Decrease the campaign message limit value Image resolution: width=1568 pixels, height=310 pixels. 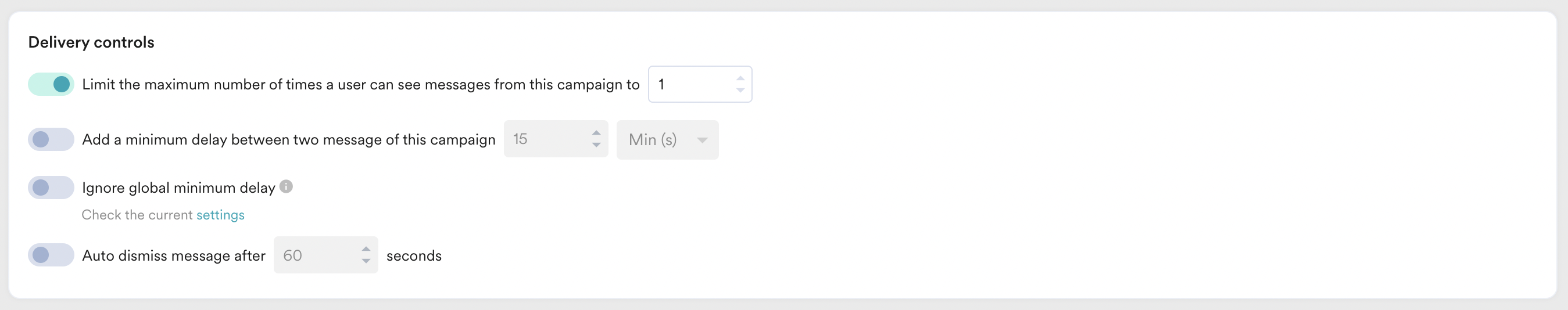point(740,90)
